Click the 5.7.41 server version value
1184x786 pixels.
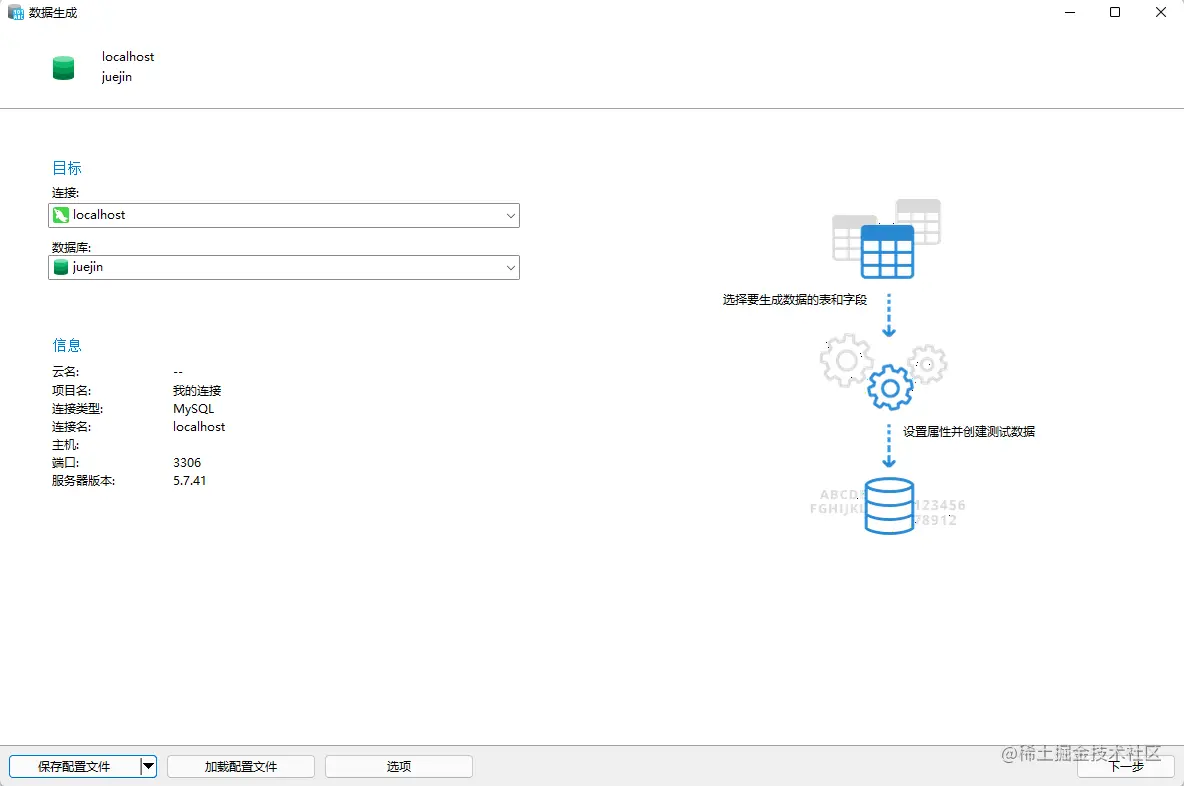pos(190,481)
